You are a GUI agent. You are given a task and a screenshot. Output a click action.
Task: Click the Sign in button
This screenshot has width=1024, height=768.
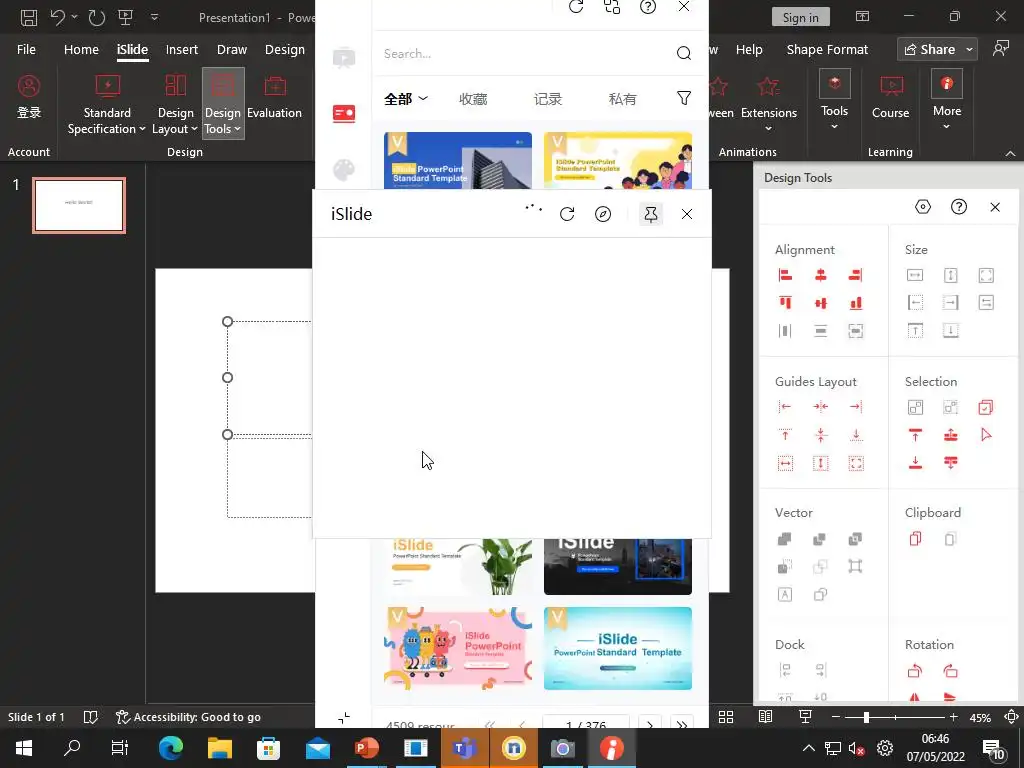tap(801, 18)
